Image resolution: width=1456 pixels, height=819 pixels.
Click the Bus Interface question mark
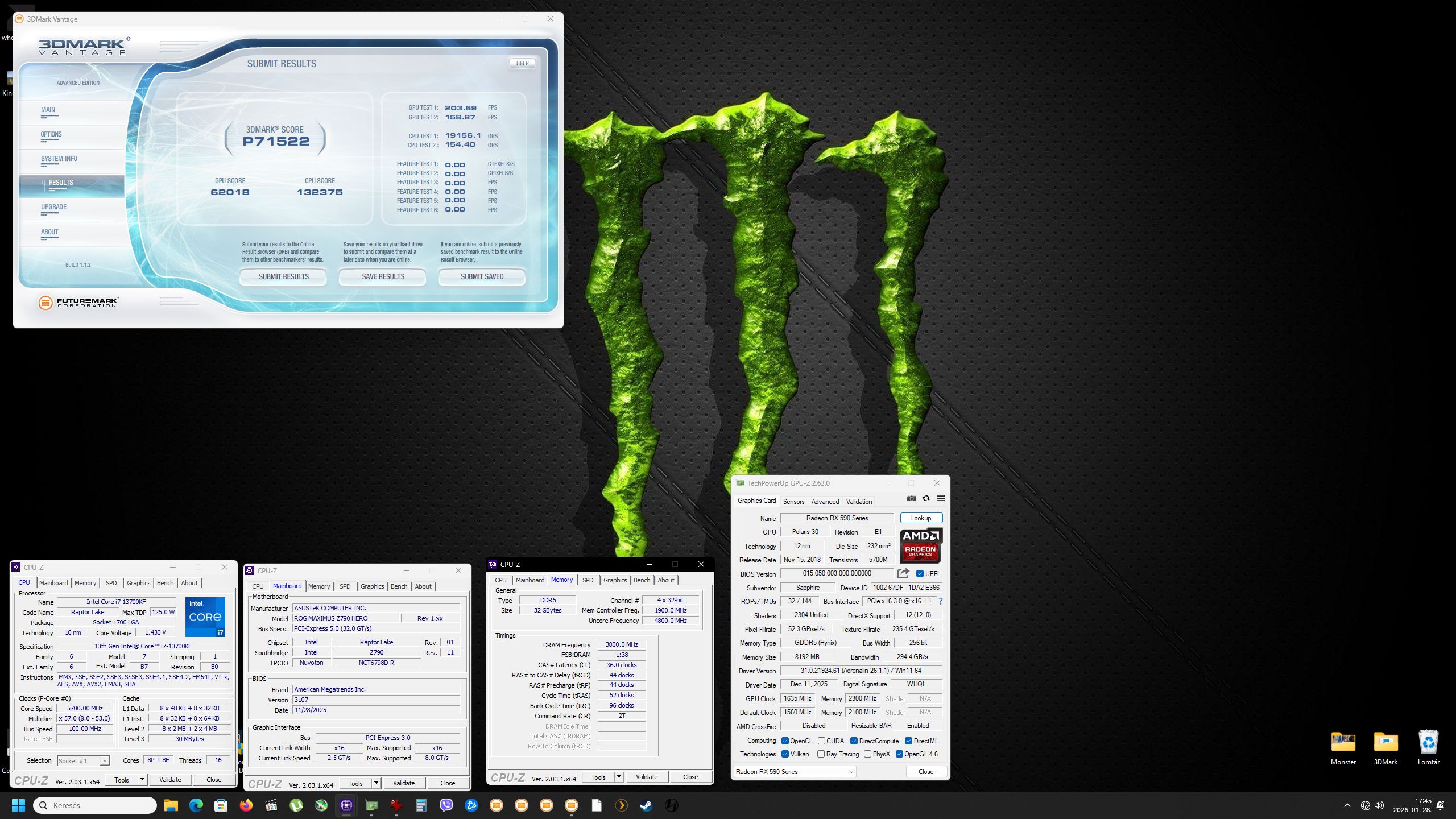[940, 601]
